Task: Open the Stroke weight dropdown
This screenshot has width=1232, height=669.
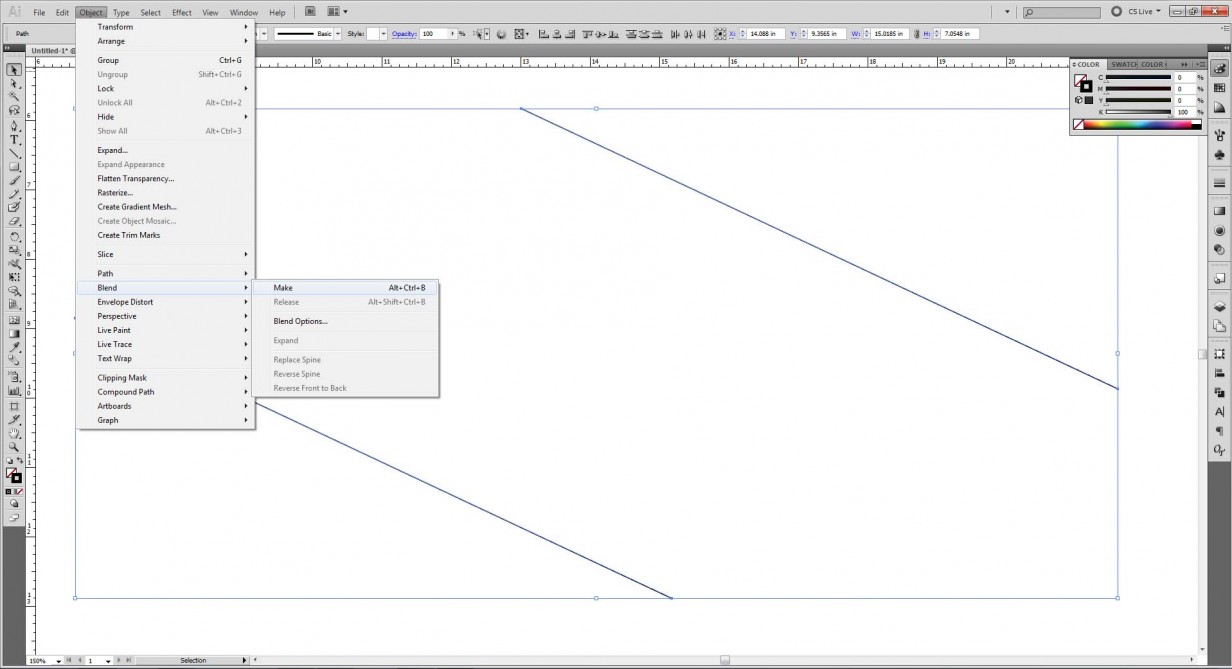Action: tap(263, 33)
